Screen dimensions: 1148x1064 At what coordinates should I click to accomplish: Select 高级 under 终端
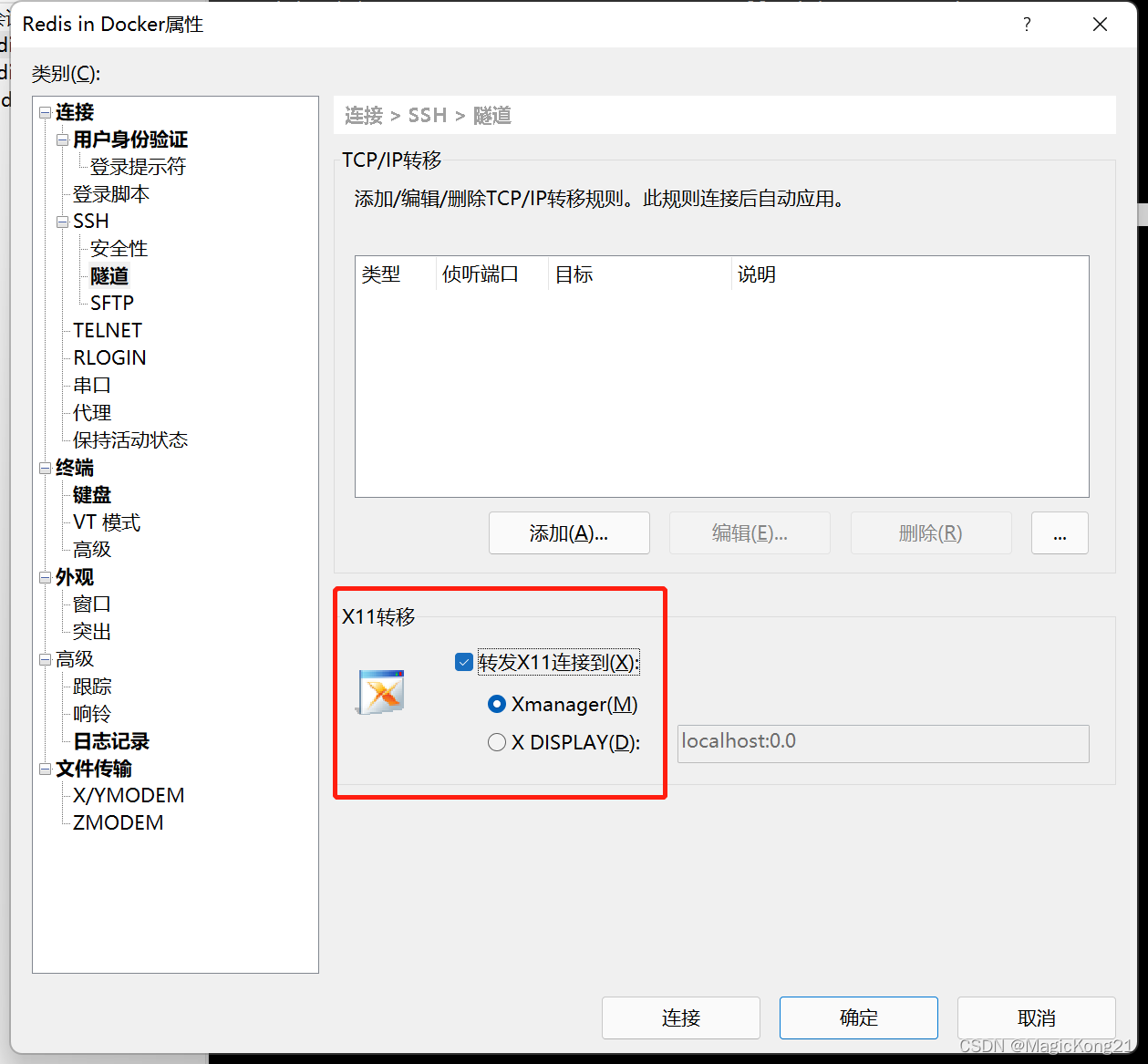tap(92, 550)
